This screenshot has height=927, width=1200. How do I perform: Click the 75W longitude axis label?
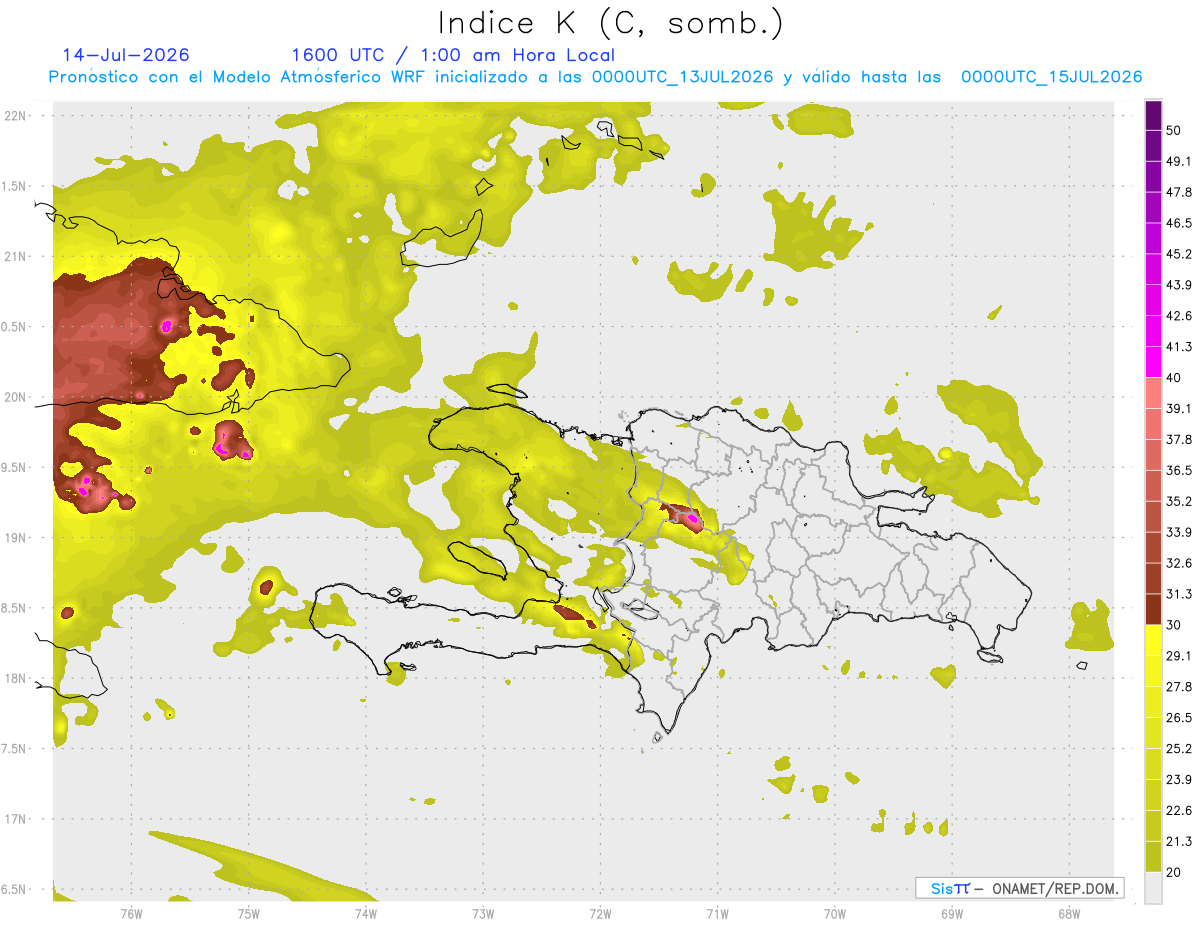(x=248, y=913)
